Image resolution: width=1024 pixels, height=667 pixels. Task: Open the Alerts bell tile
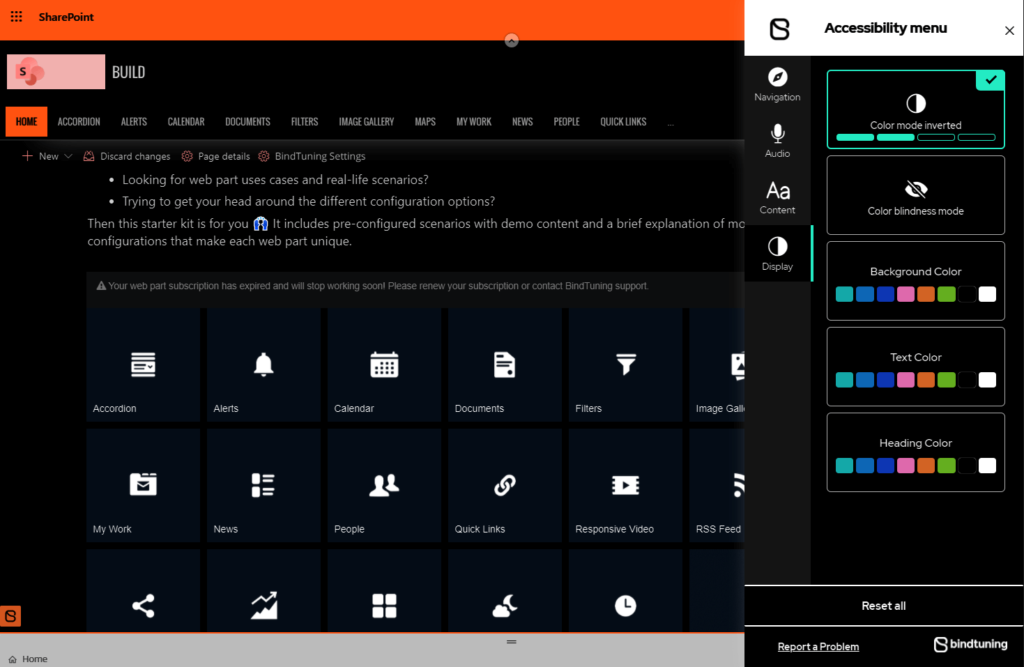click(264, 365)
